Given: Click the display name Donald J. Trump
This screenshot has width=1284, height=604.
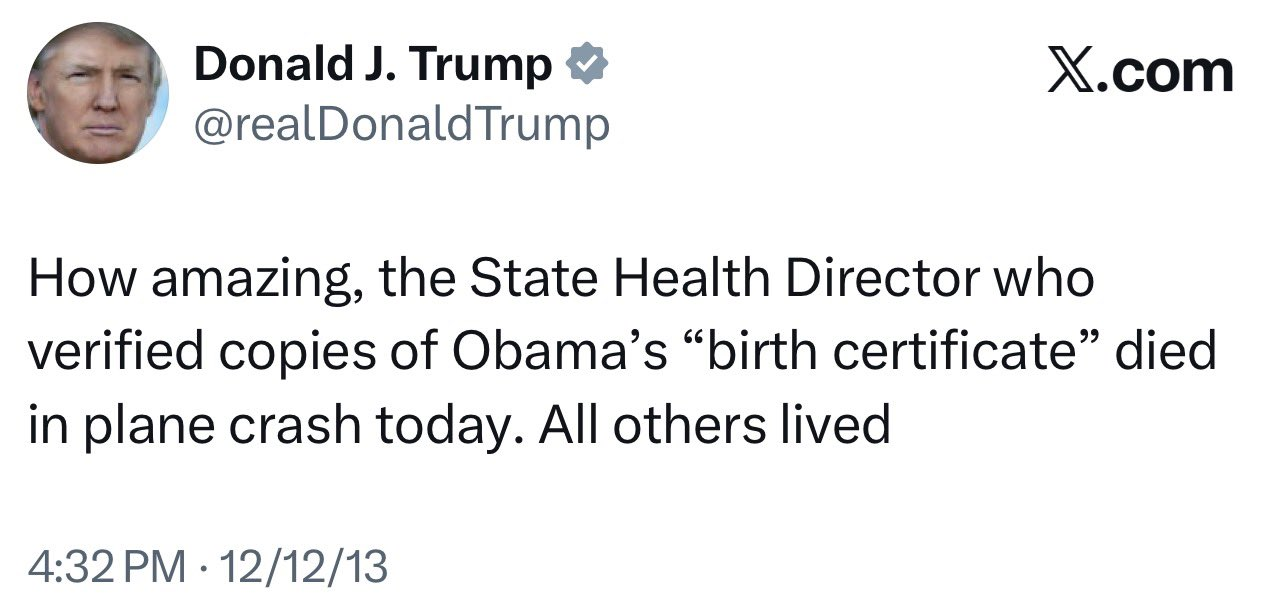Looking at the screenshot, I should pos(372,66).
